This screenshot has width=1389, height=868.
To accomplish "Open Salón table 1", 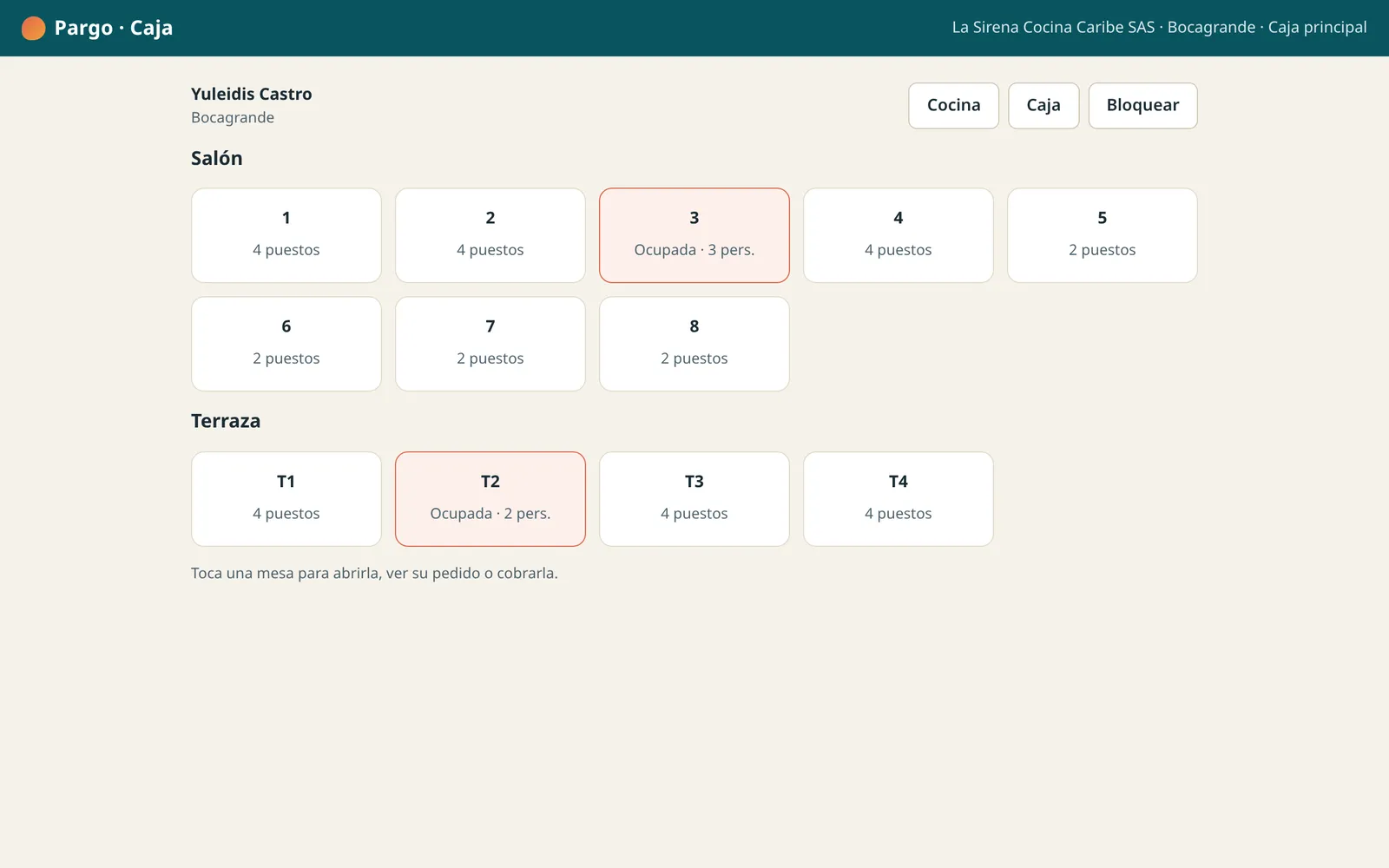I will (x=286, y=235).
